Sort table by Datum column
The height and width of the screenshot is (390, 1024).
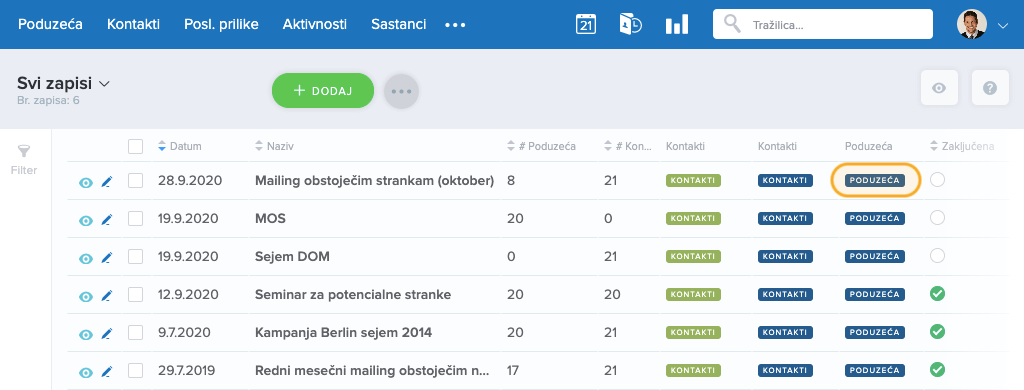(180, 146)
